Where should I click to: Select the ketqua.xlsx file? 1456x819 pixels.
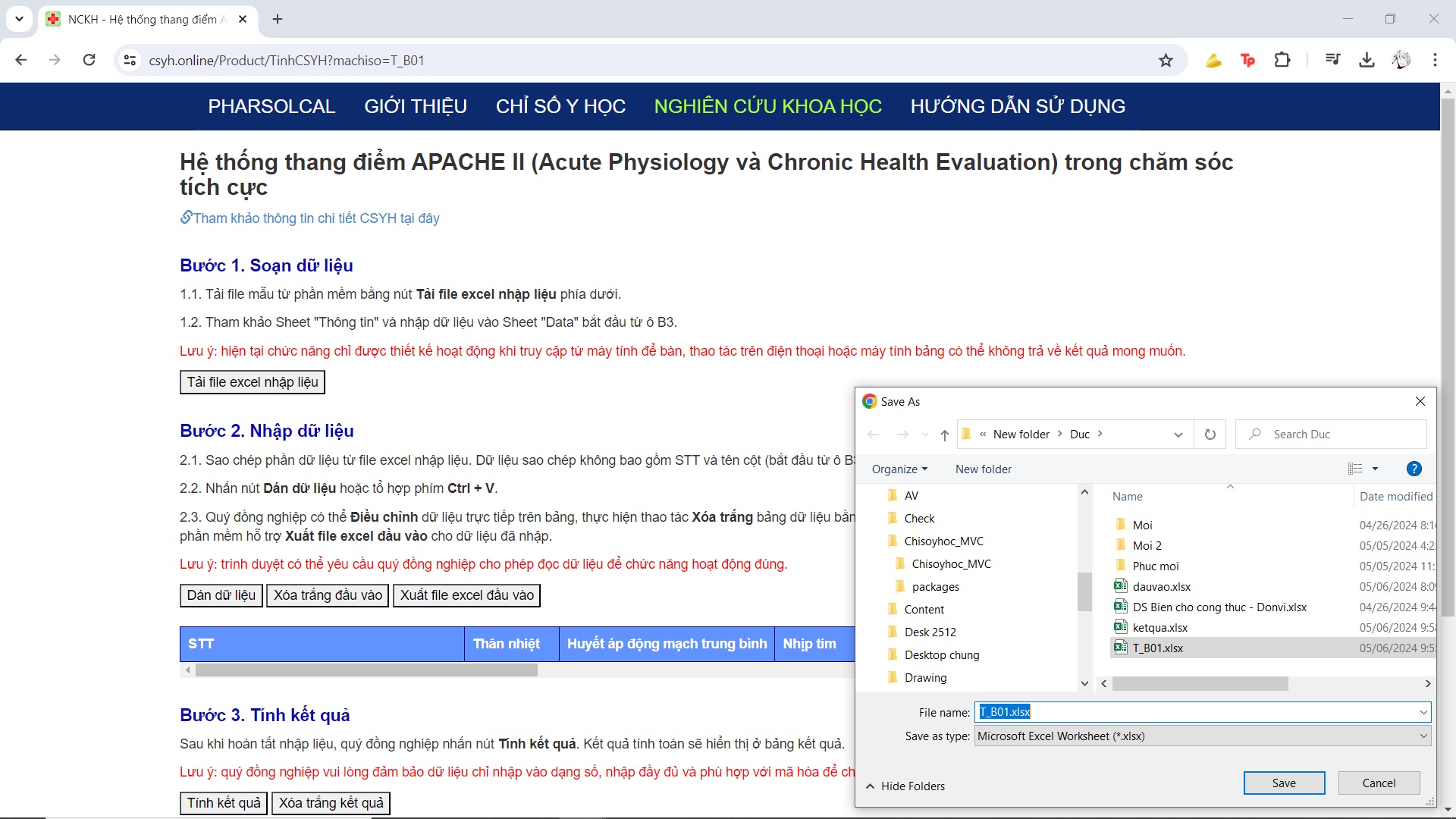pyautogui.click(x=1159, y=627)
